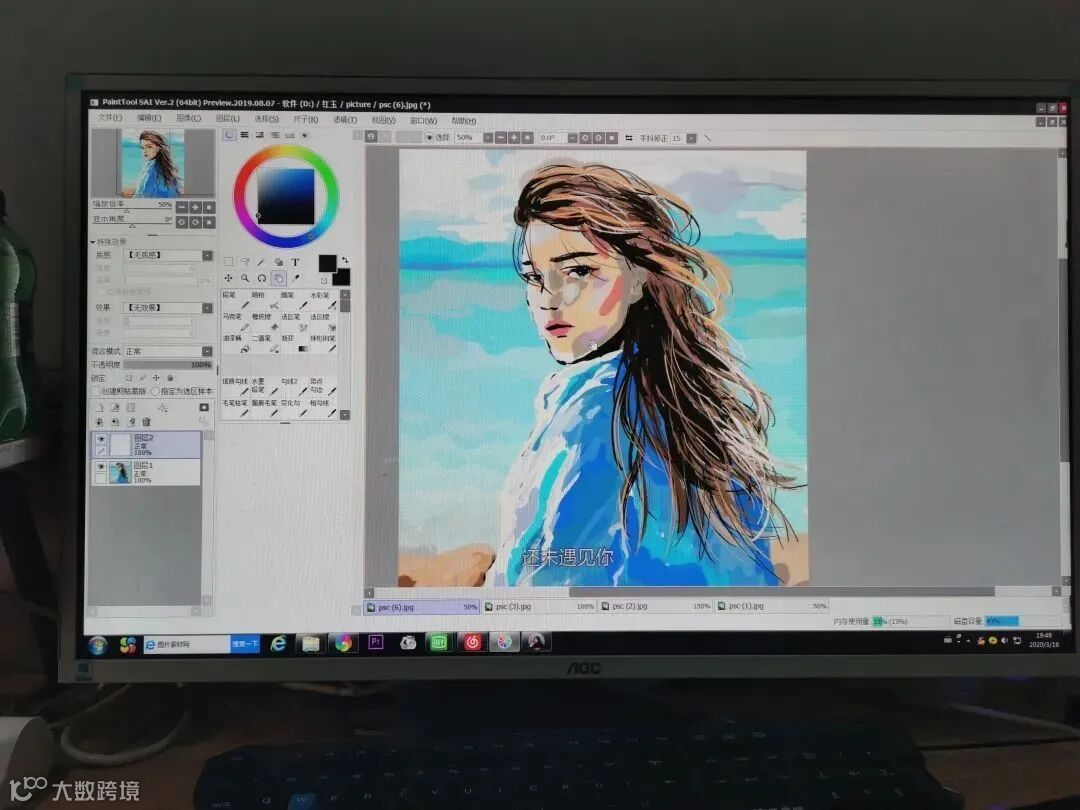
Task: Click the color wheel panel toggle icon
Action: [229, 135]
